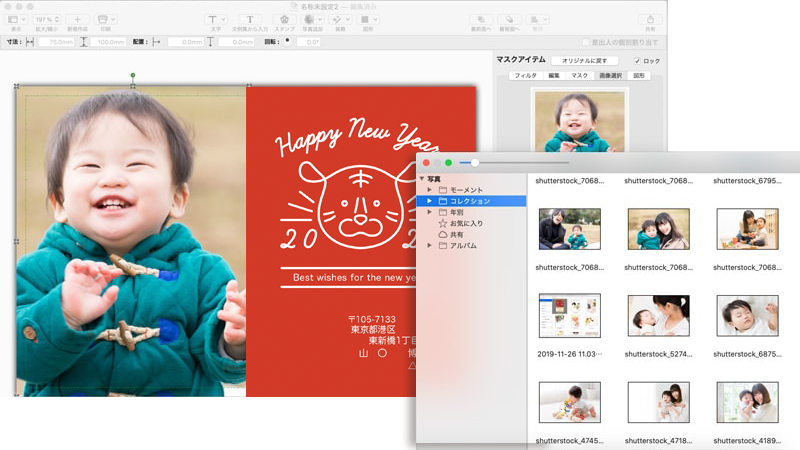Select photo of mother and child with wooden blocks
This screenshot has width=800, height=450.
coord(747,229)
